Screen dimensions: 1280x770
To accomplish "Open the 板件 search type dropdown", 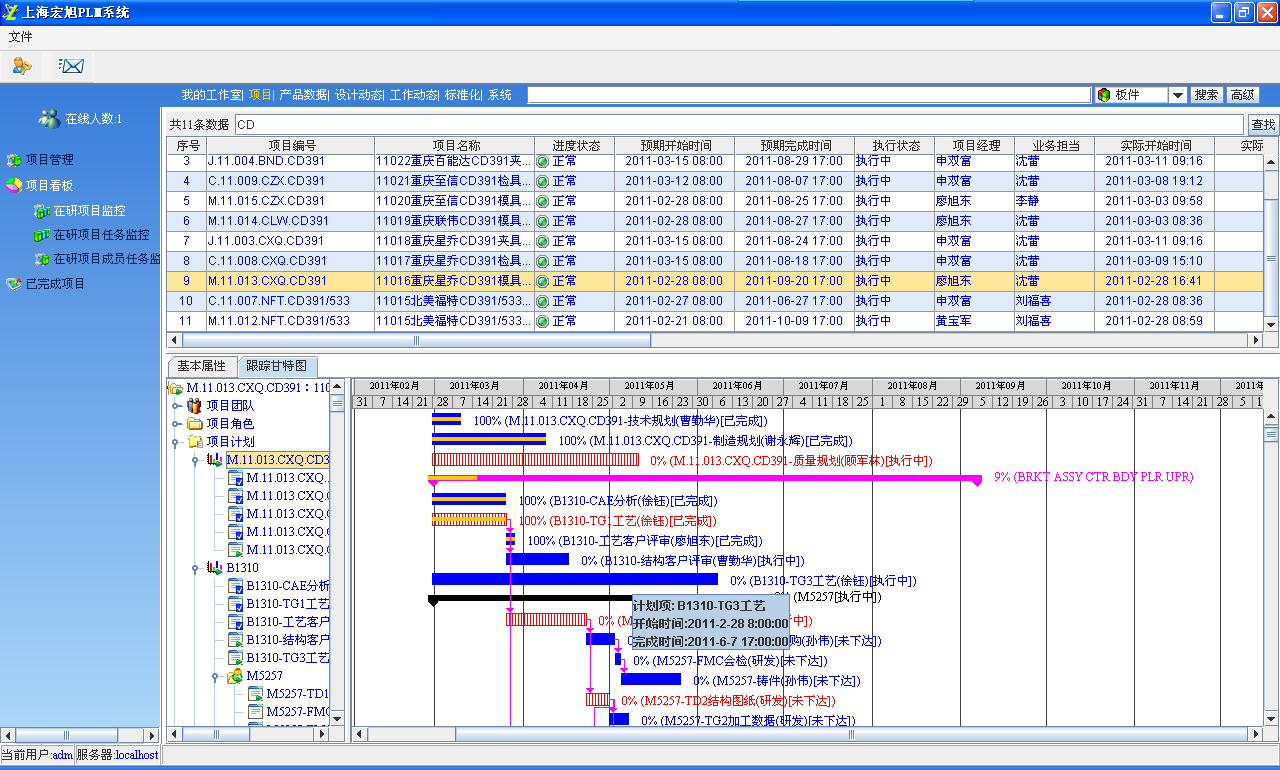I will [x=1178, y=95].
